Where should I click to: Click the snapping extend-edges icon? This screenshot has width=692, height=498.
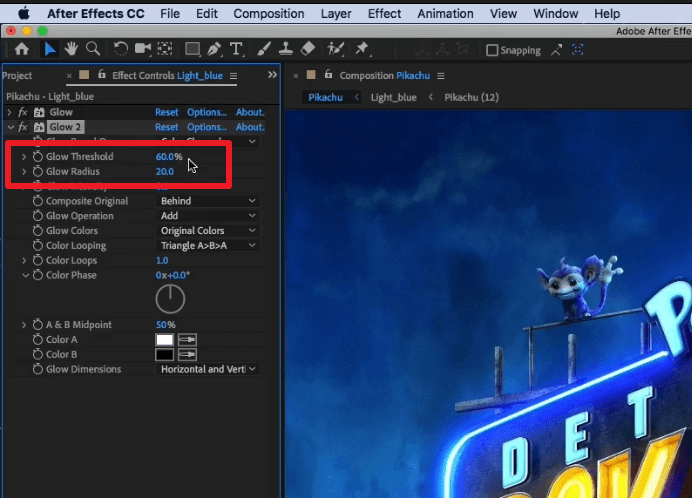(x=557, y=50)
